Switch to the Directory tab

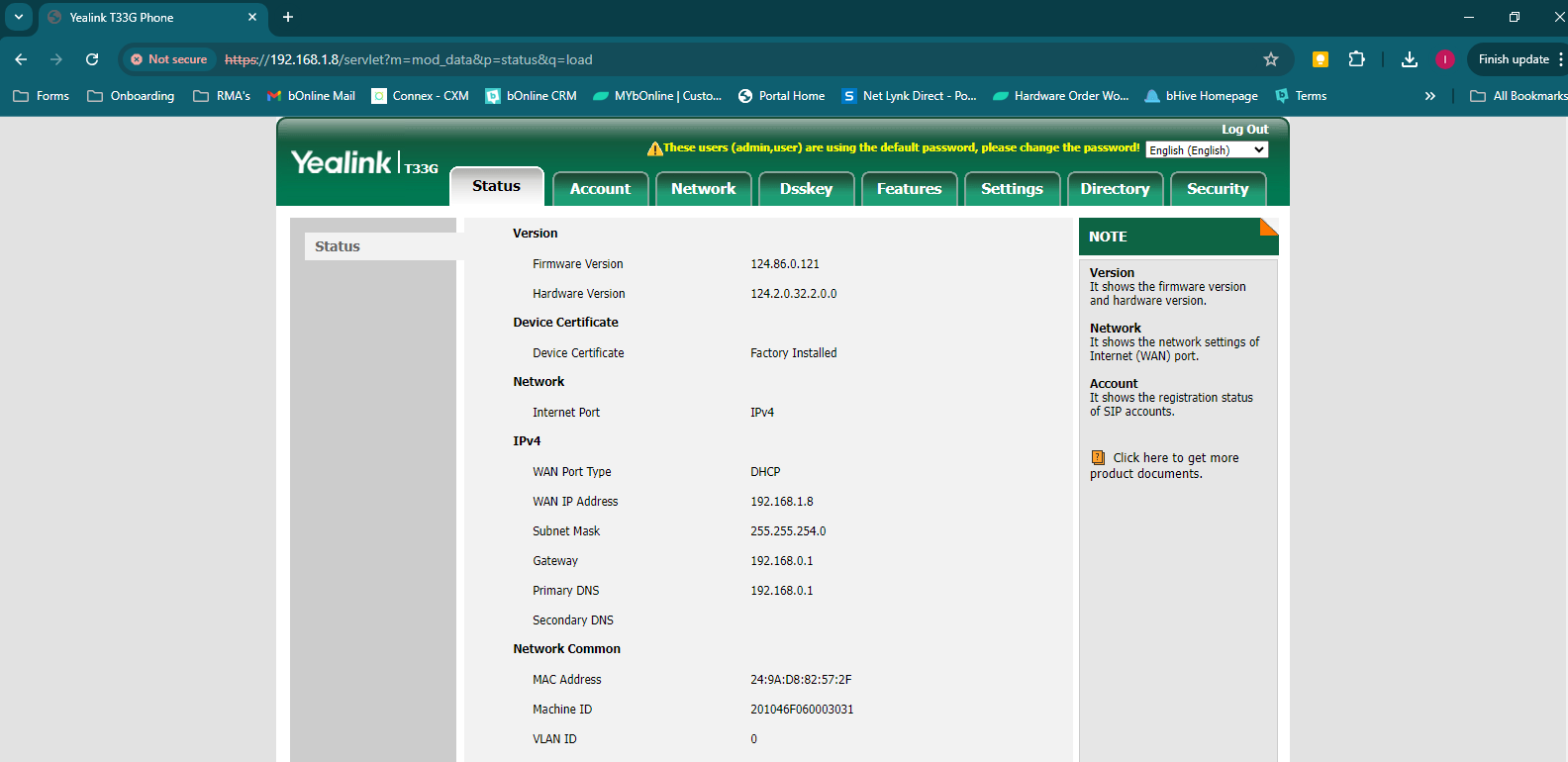1115,189
